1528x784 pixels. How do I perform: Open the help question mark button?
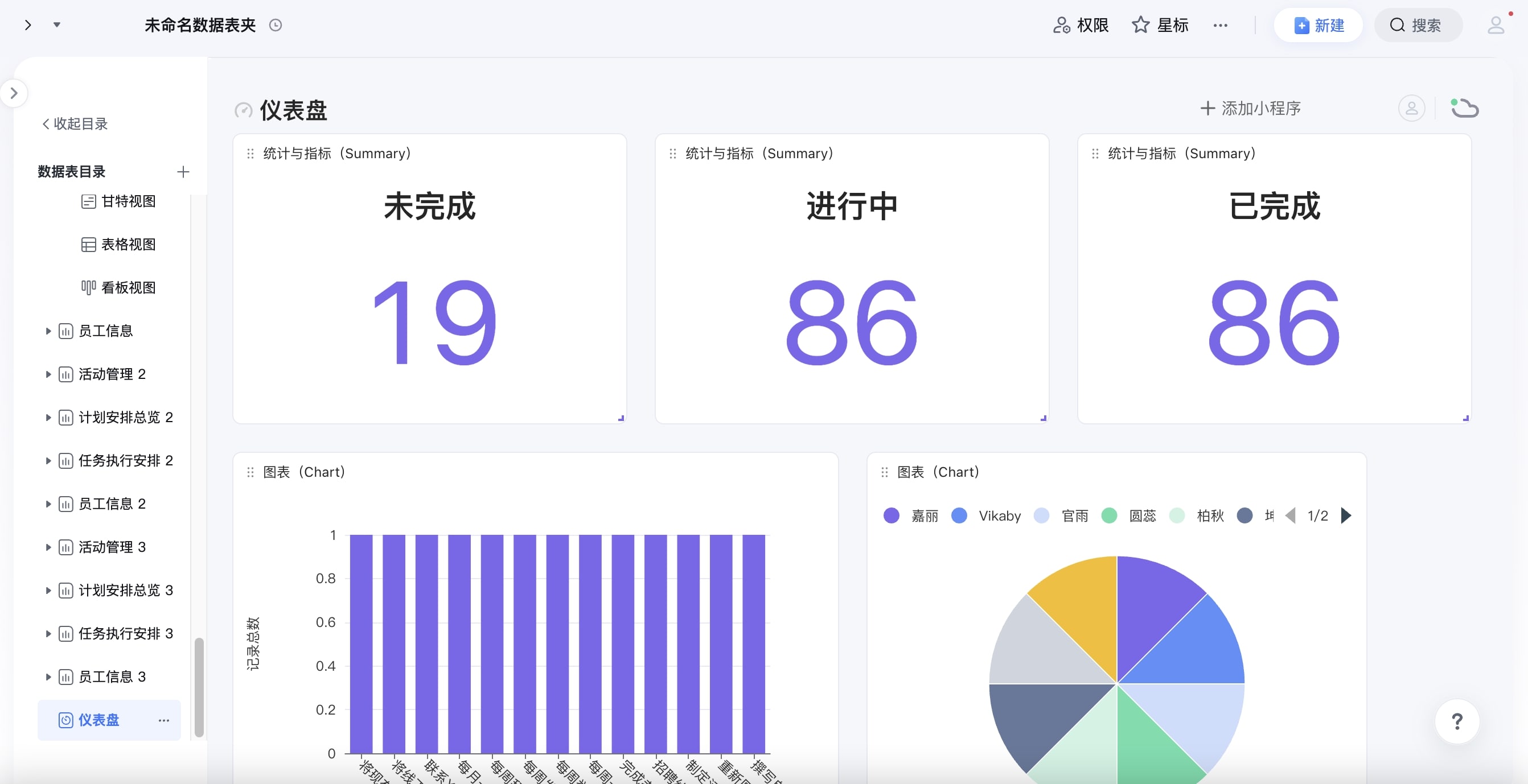coord(1457,721)
